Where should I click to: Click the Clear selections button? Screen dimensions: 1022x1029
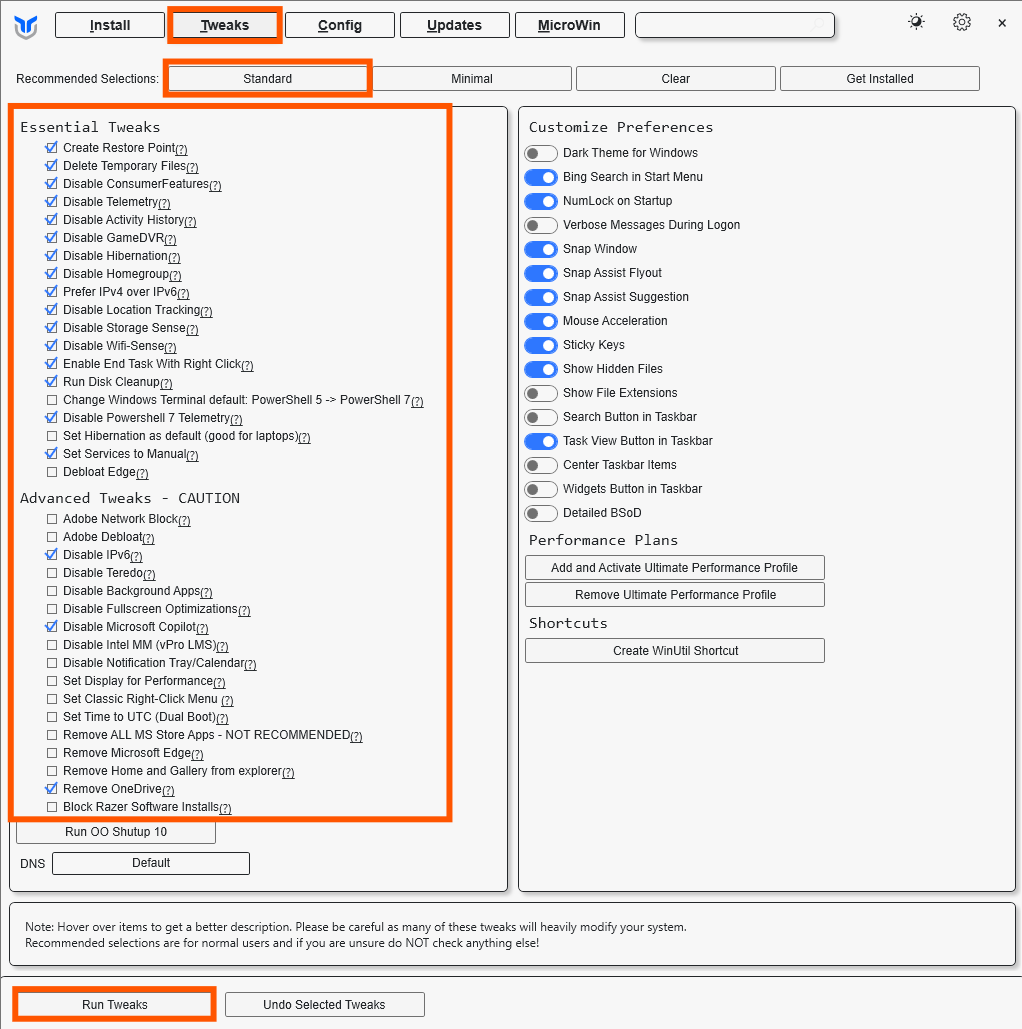coord(675,79)
